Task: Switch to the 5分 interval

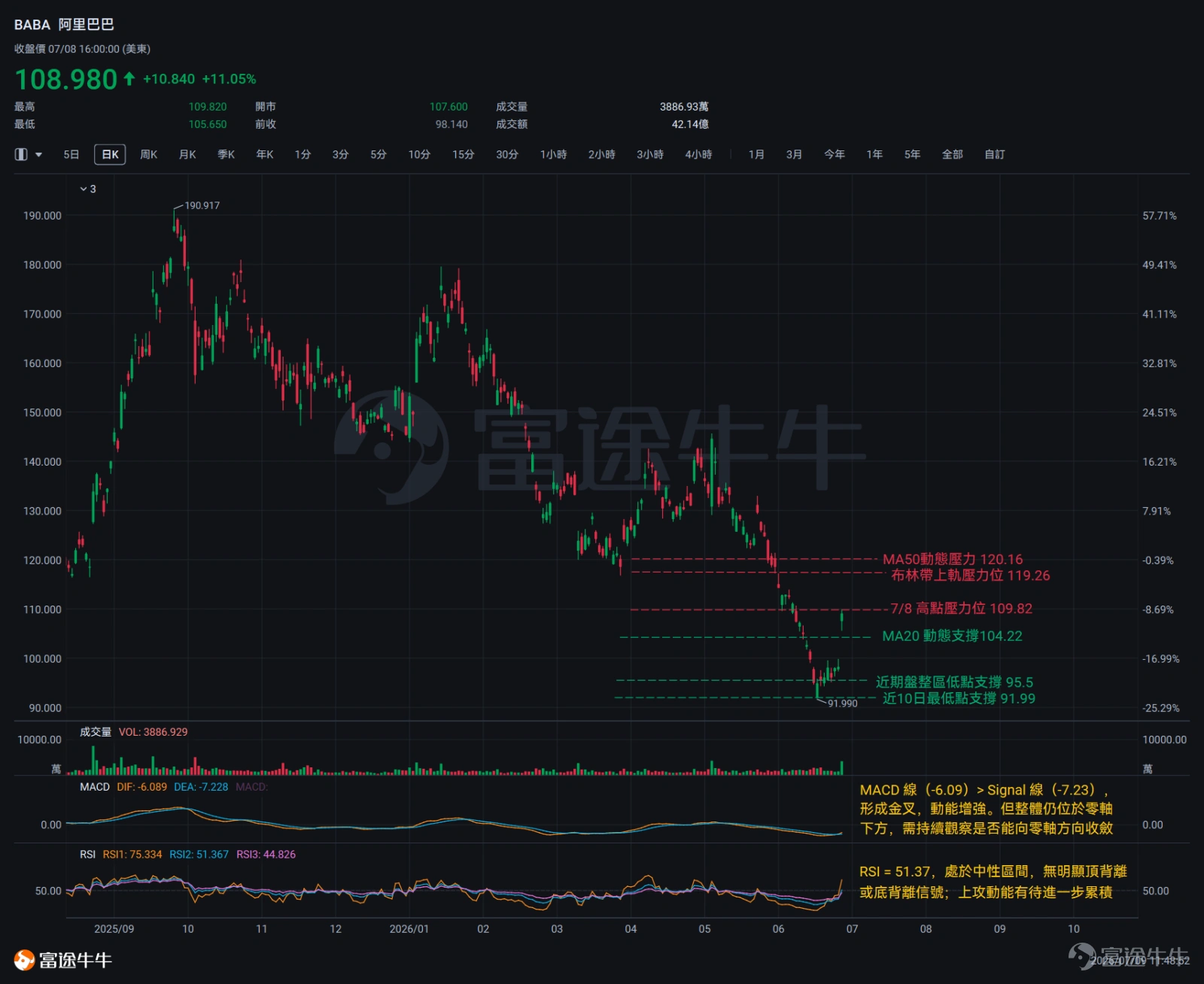Action: (x=379, y=154)
